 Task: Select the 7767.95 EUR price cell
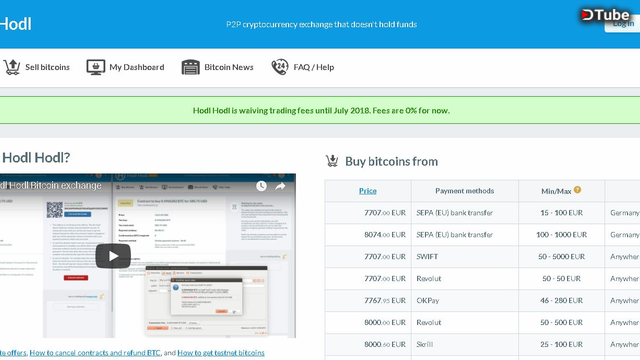tap(368, 300)
